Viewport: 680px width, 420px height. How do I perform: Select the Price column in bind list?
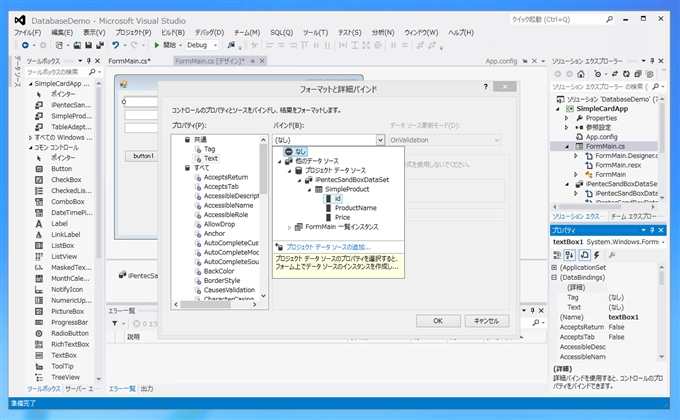(x=342, y=217)
